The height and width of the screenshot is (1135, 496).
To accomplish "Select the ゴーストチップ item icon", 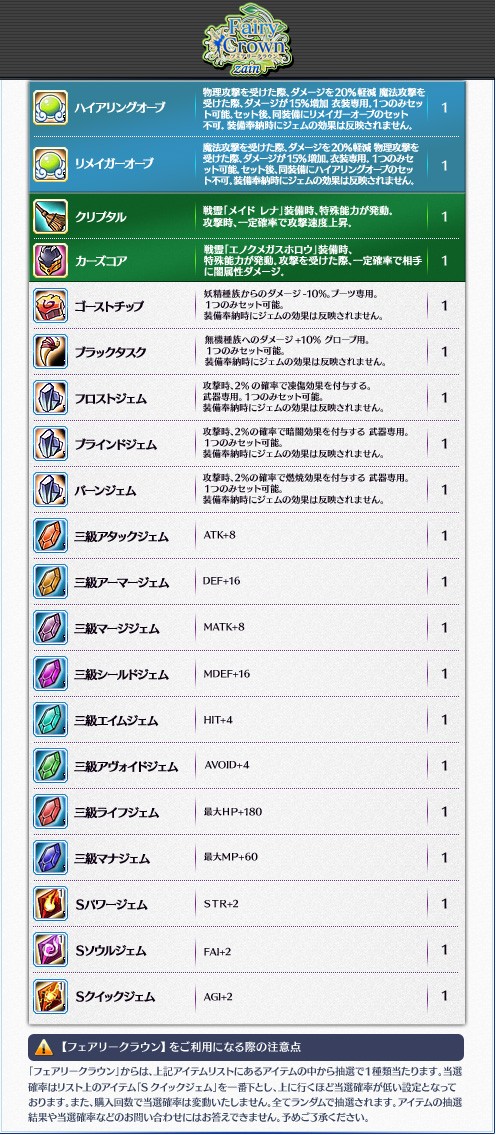I will (51, 305).
